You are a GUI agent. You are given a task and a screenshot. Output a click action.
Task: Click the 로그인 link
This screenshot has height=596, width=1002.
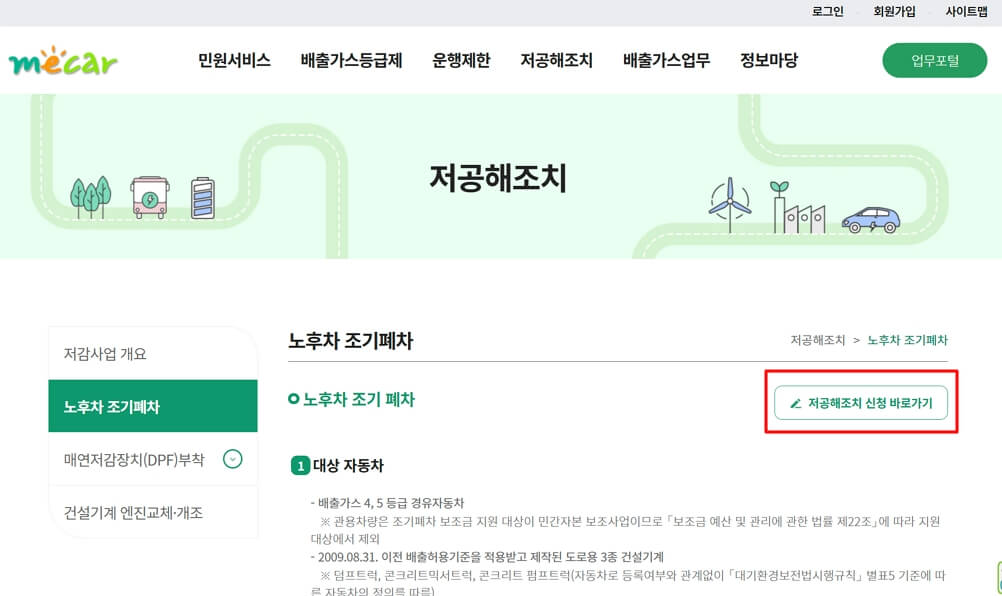click(827, 12)
